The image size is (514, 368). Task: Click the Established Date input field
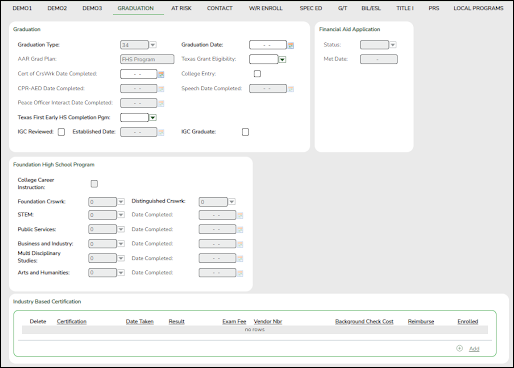coord(138,132)
